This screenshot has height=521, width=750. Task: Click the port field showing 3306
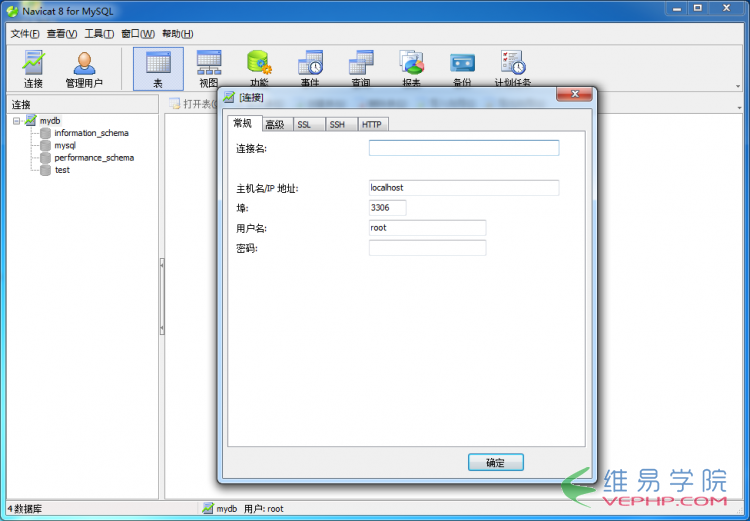[387, 208]
